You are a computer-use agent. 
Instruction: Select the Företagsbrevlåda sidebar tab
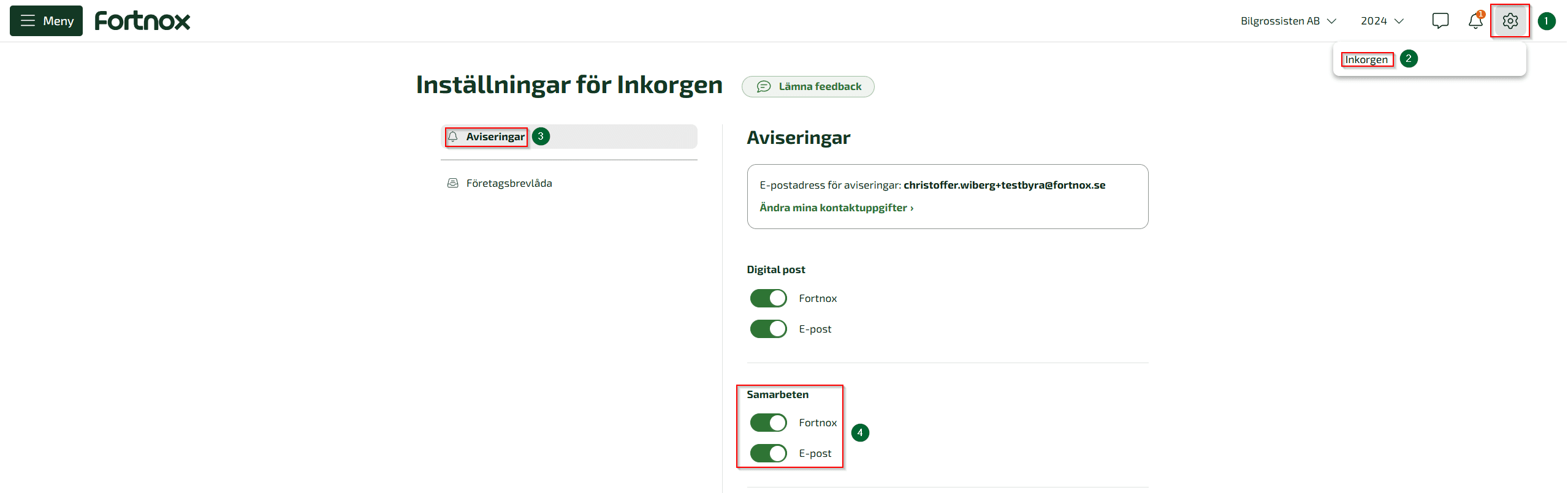pyautogui.click(x=569, y=183)
